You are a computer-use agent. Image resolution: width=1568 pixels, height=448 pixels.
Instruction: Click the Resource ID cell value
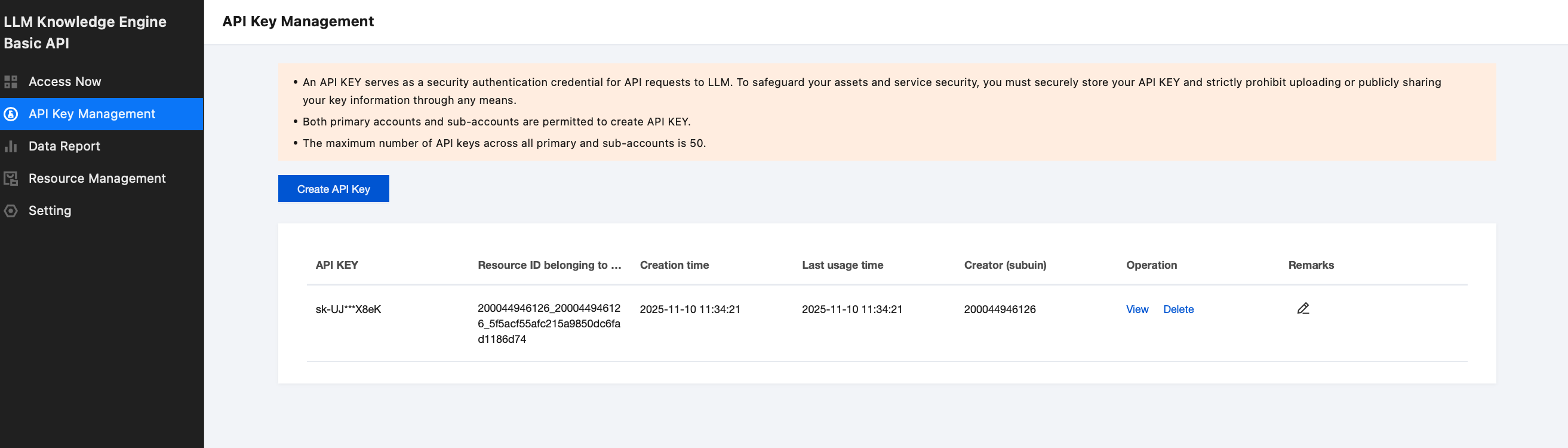pyautogui.click(x=548, y=324)
